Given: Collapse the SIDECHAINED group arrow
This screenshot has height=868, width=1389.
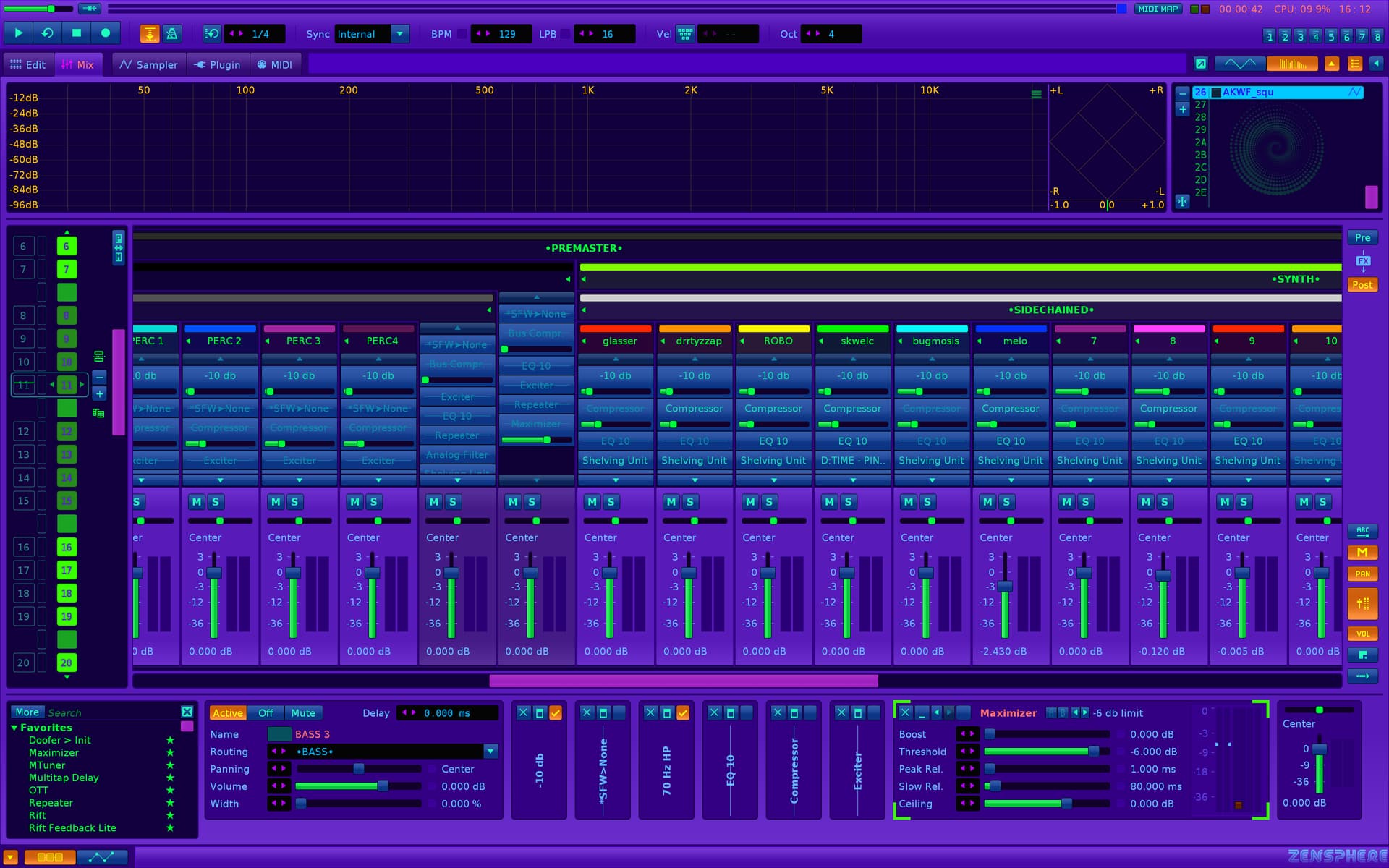Looking at the screenshot, I should pyautogui.click(x=584, y=310).
